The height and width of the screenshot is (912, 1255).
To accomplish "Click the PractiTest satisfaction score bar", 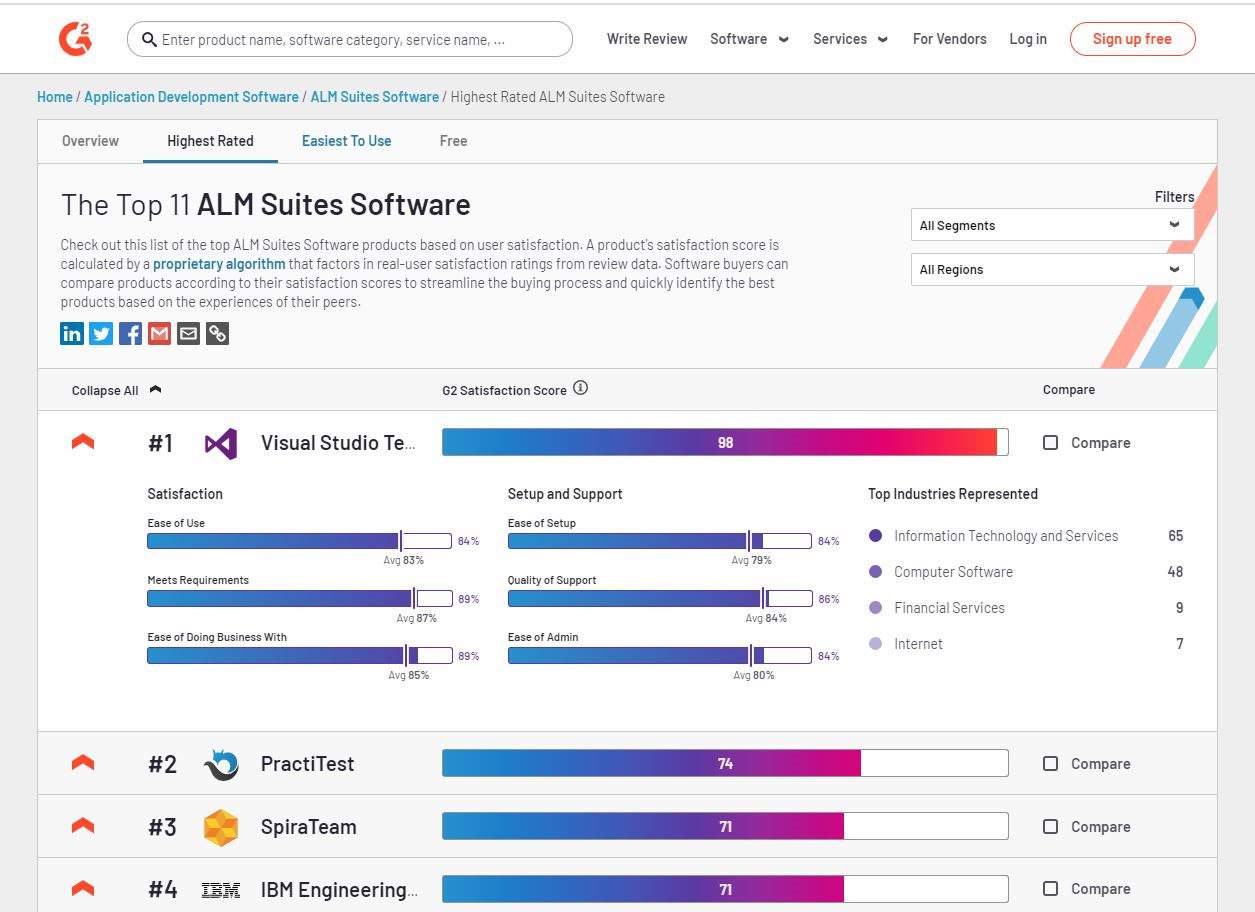I will [725, 764].
